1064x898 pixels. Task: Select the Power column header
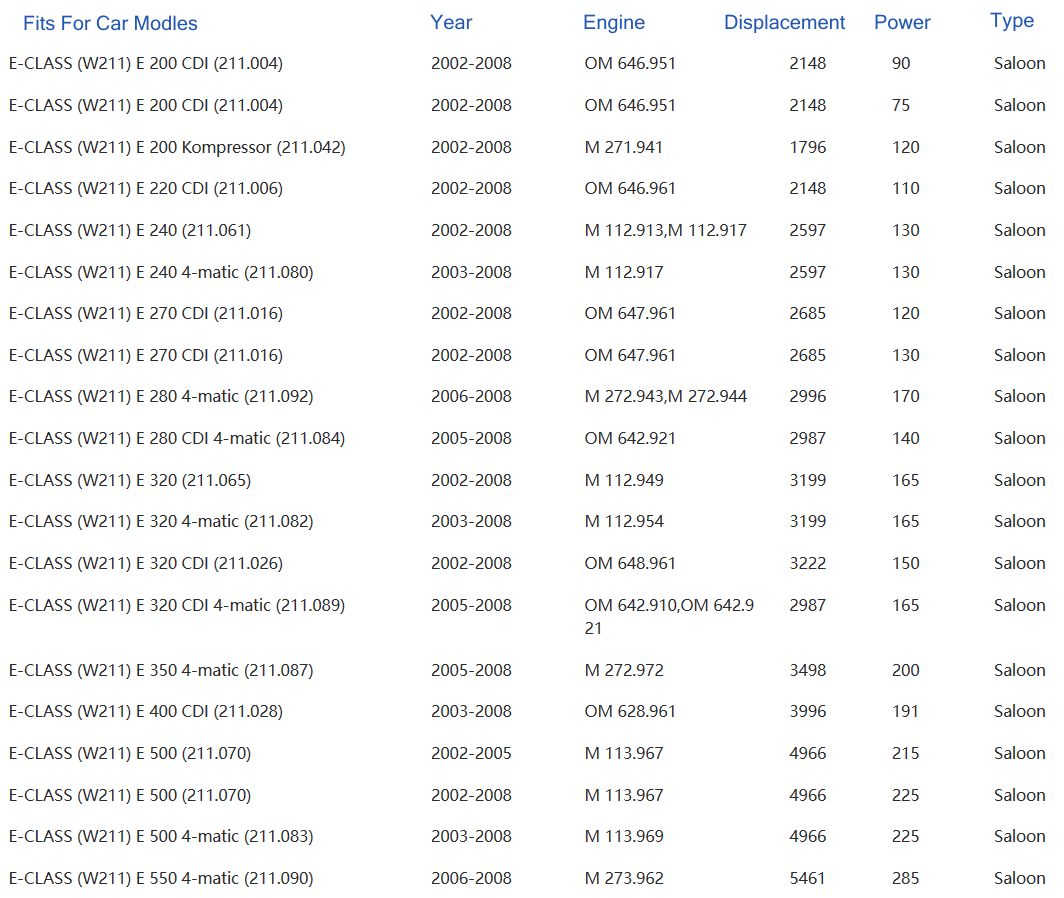(902, 22)
